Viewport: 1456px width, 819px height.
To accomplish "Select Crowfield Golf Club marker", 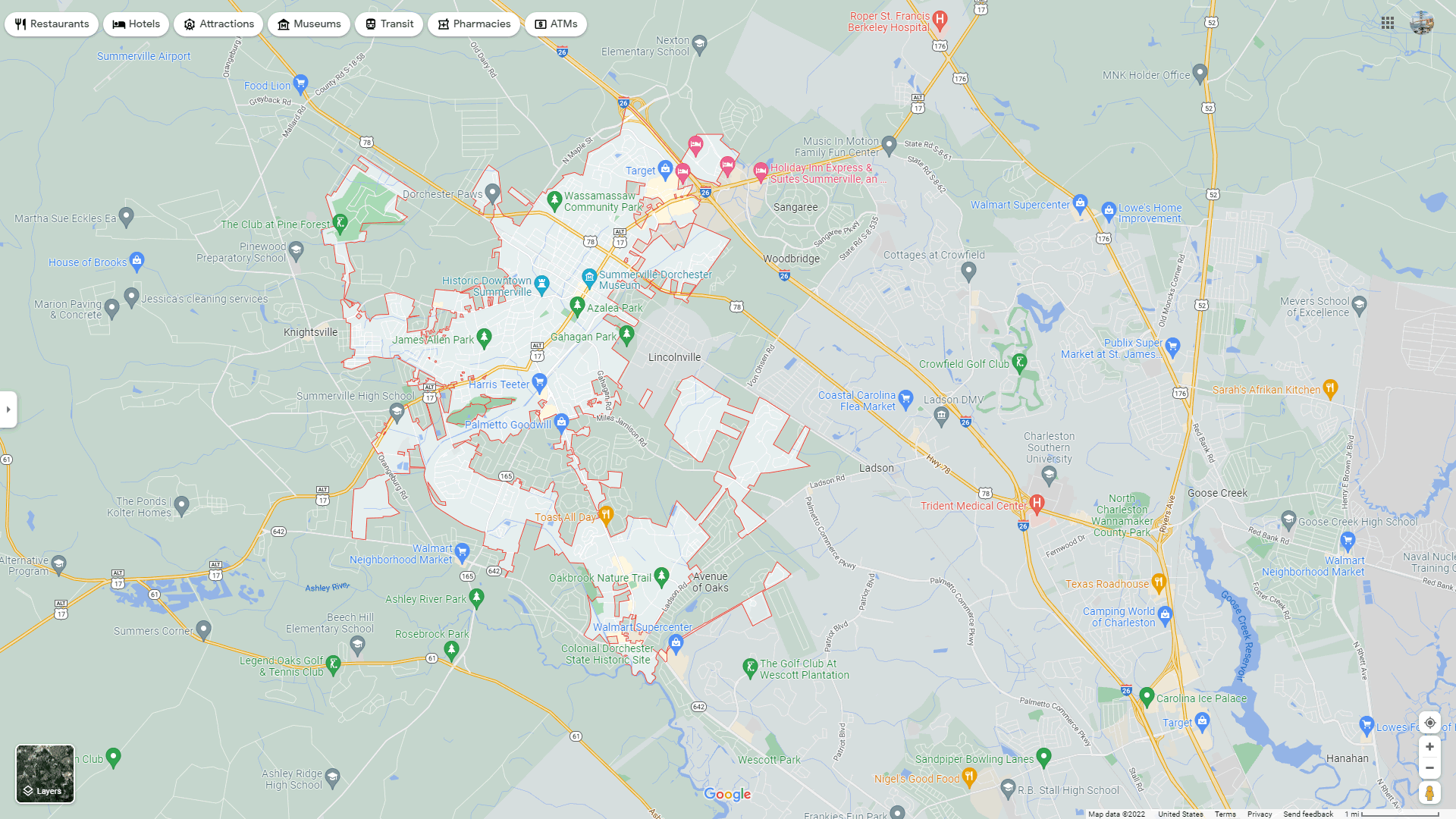I will click(x=1020, y=362).
